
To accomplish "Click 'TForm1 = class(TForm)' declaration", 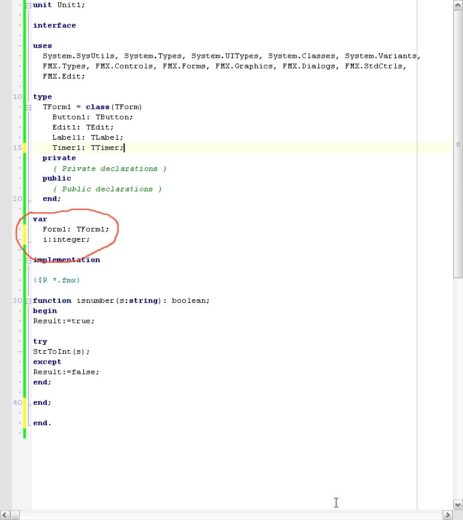I will (92, 107).
